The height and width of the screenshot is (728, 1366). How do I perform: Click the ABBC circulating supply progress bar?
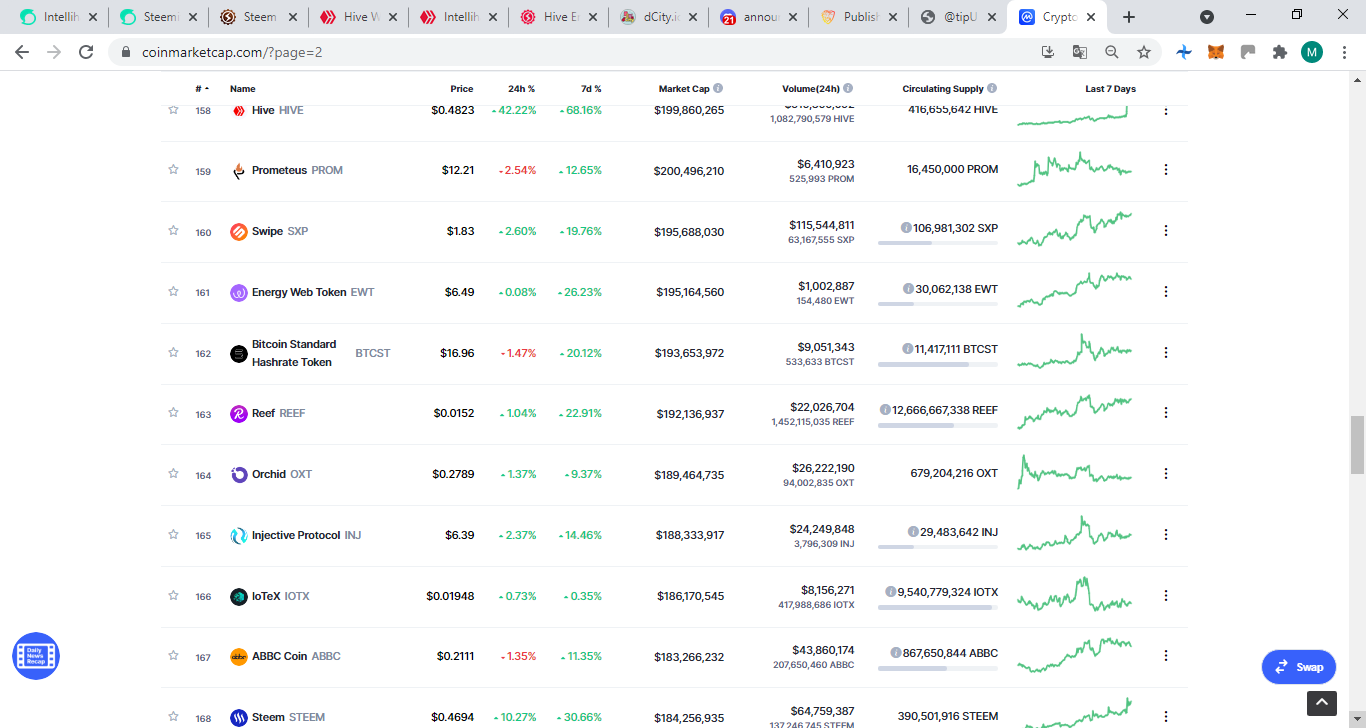[937, 668]
